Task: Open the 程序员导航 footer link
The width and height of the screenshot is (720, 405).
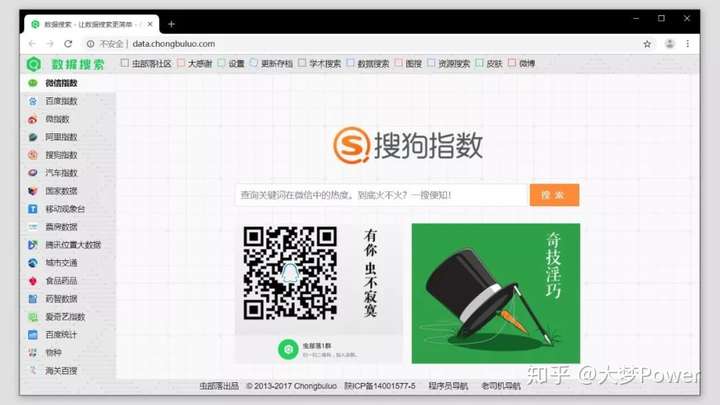Action: (449, 386)
